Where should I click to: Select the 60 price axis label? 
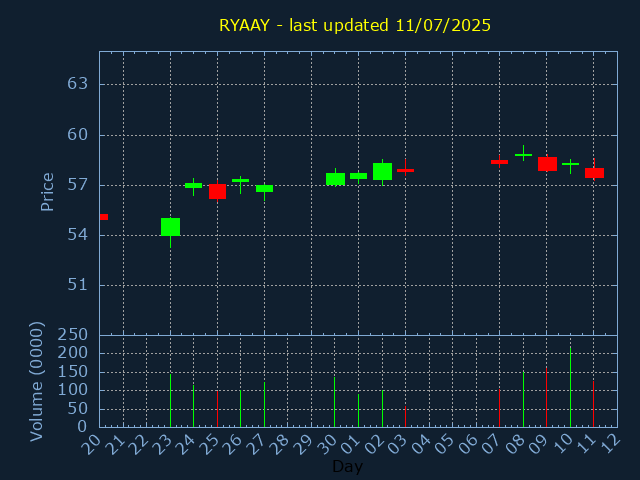pyautogui.click(x=78, y=135)
